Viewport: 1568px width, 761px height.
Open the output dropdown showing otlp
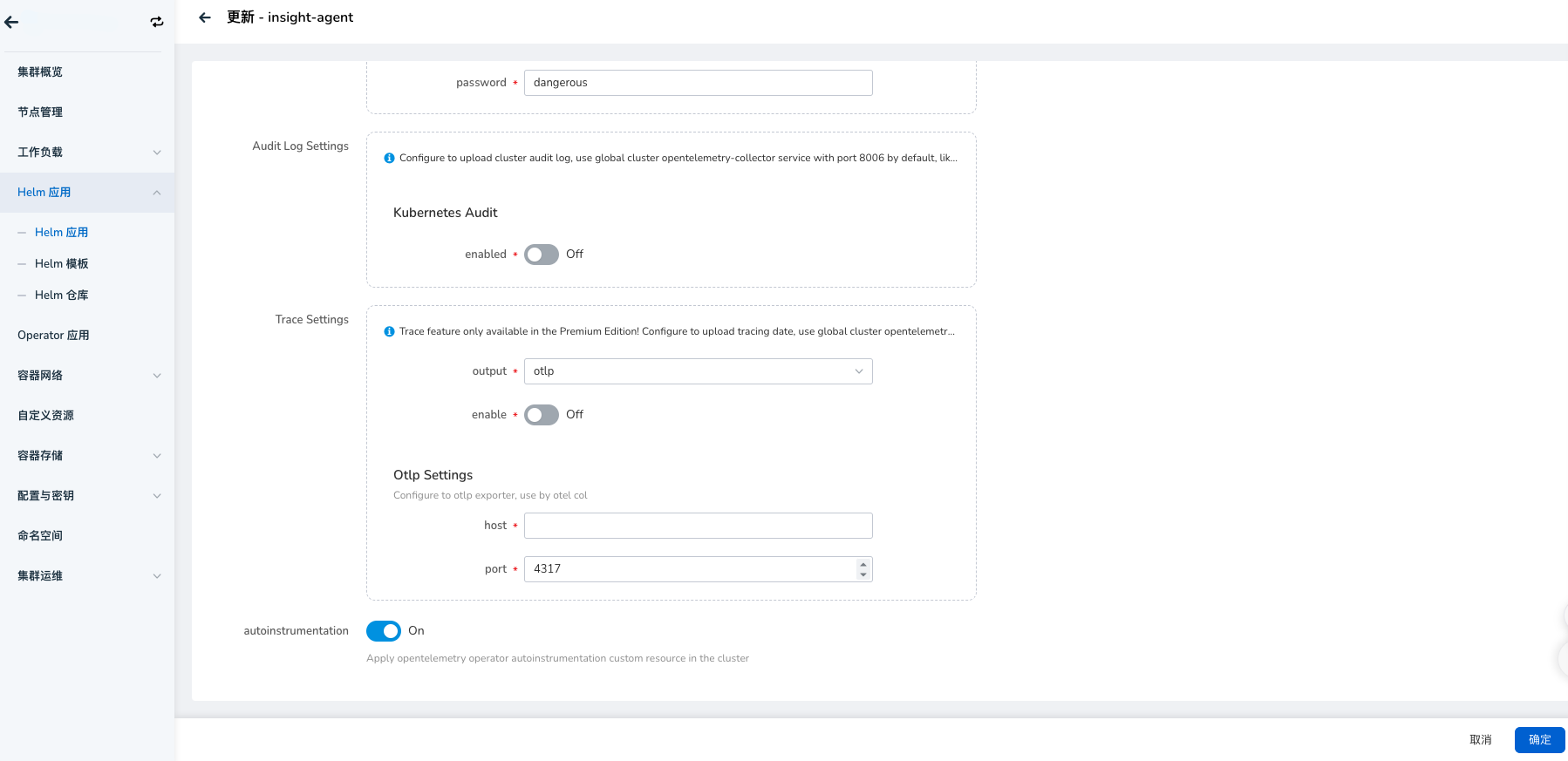click(x=698, y=371)
